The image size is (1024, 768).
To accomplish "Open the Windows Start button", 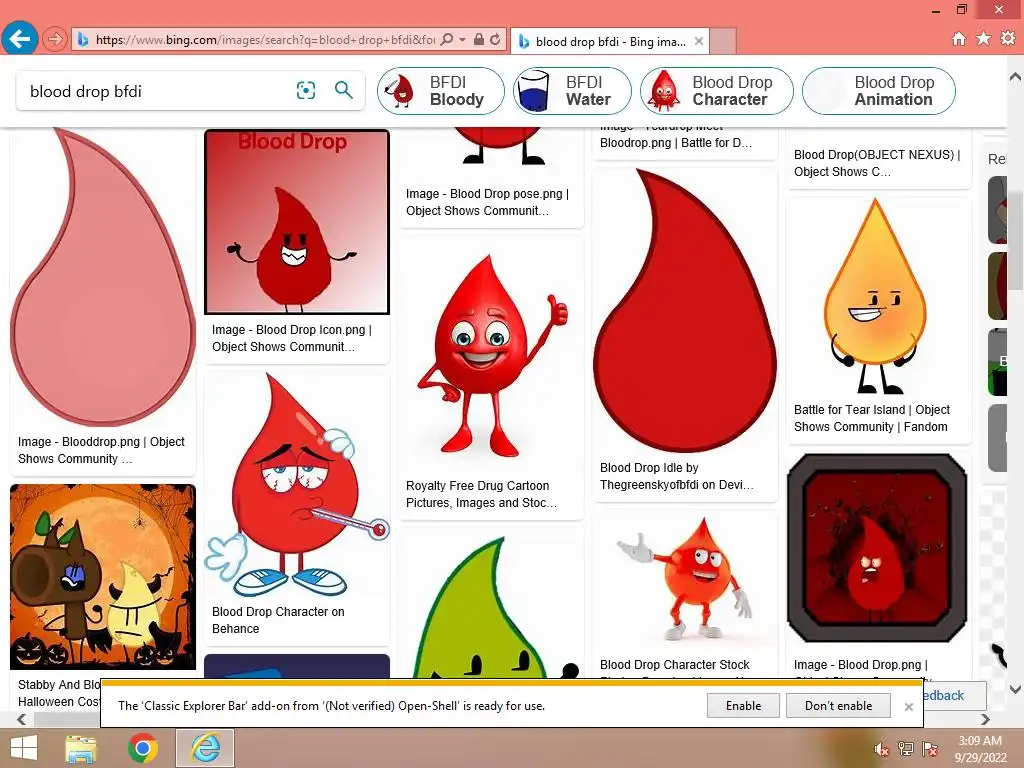I will pos(24,748).
